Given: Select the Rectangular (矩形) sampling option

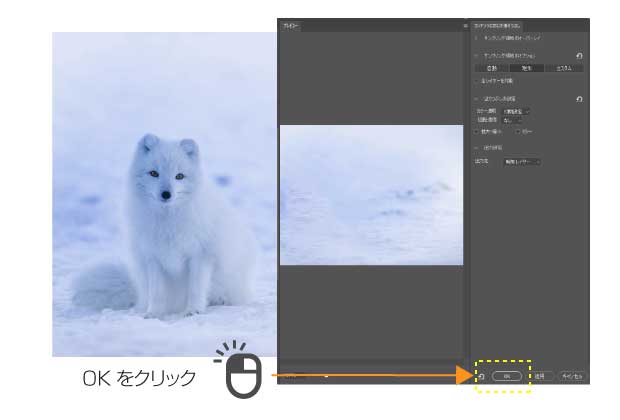Looking at the screenshot, I should 528,68.
